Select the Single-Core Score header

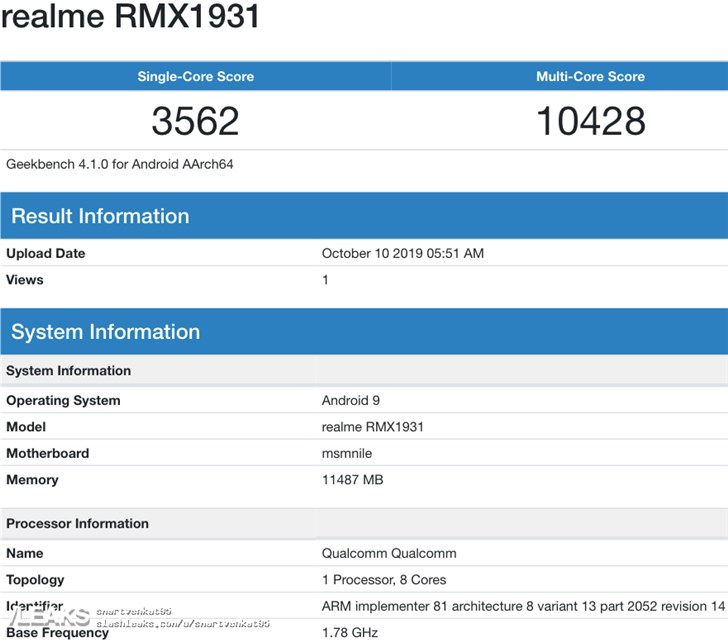click(195, 76)
